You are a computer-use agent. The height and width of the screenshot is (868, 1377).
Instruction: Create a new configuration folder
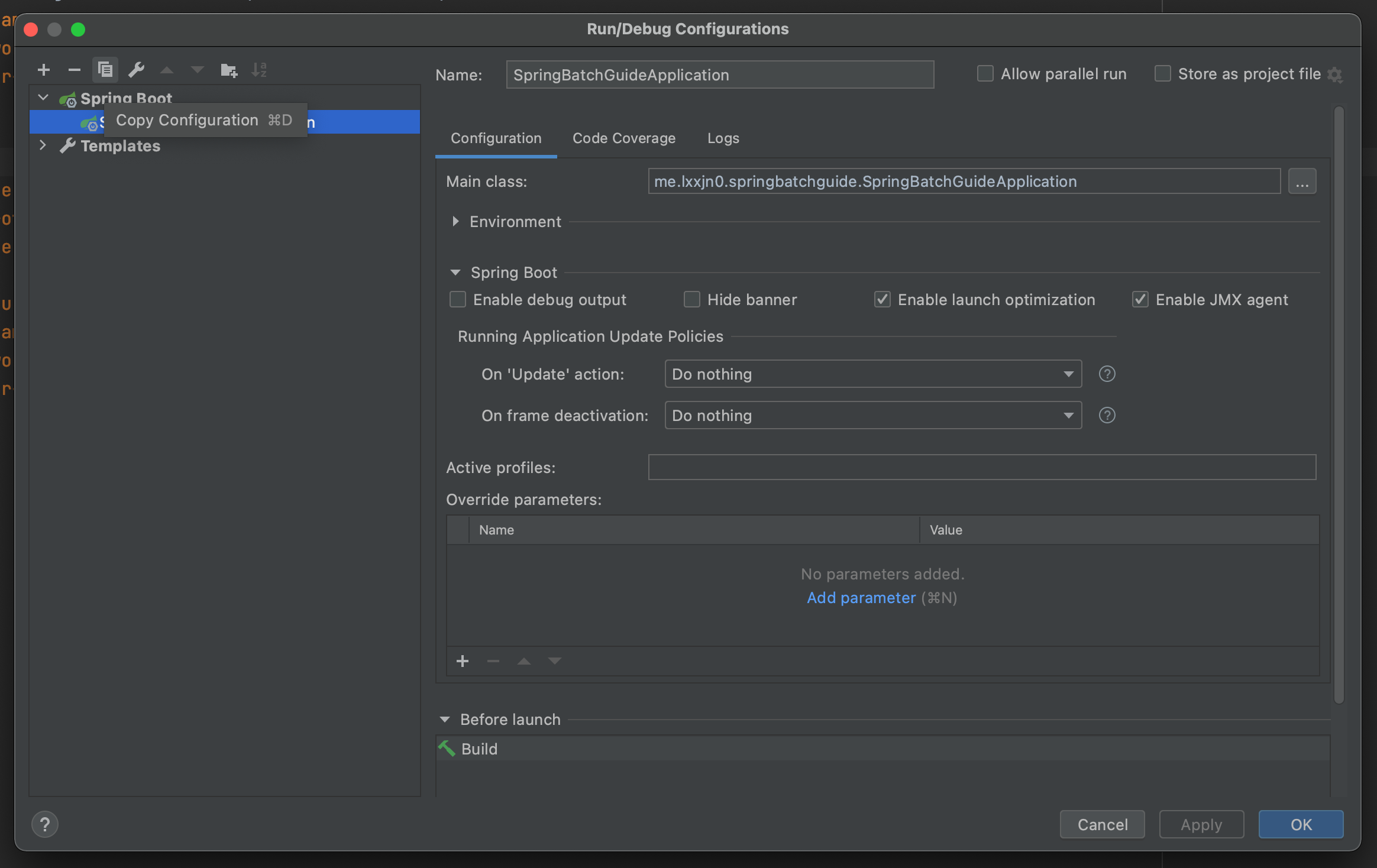[x=229, y=70]
